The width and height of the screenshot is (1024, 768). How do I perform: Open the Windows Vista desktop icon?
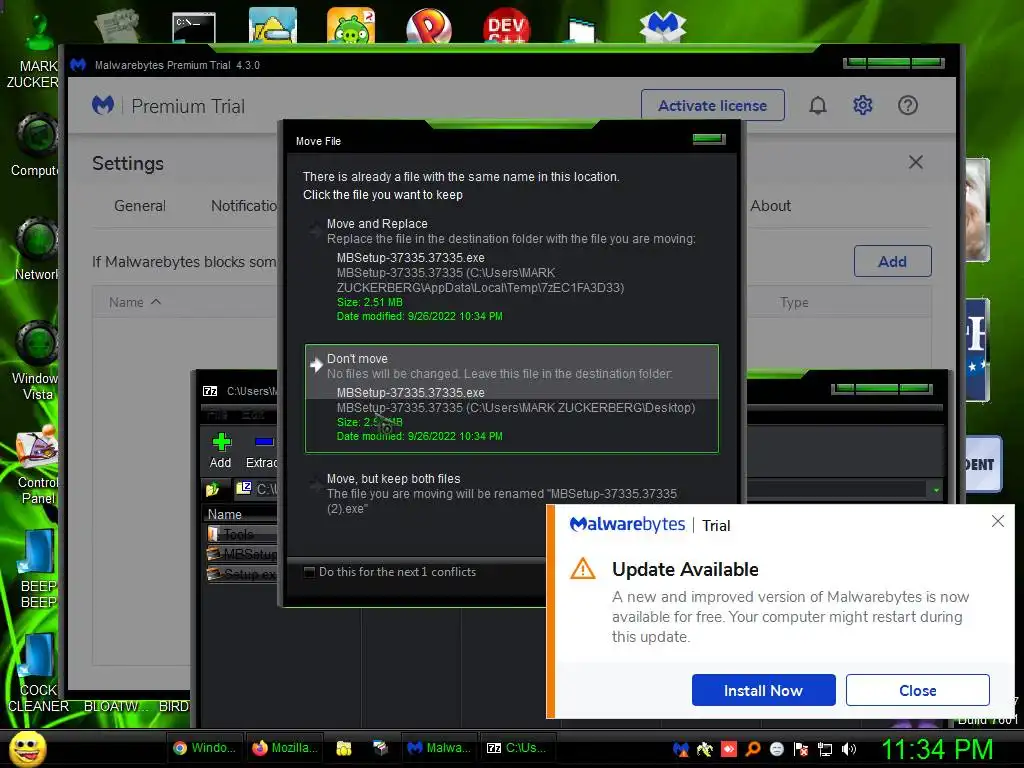(x=36, y=360)
